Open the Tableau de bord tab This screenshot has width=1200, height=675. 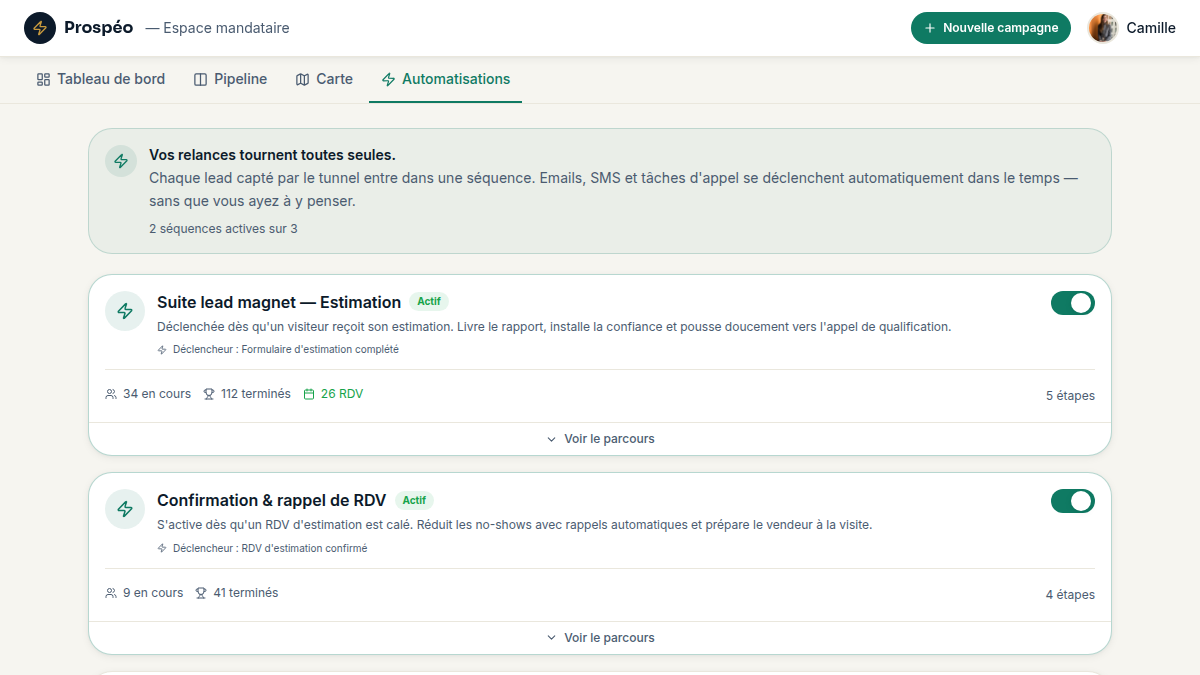[x=100, y=79]
